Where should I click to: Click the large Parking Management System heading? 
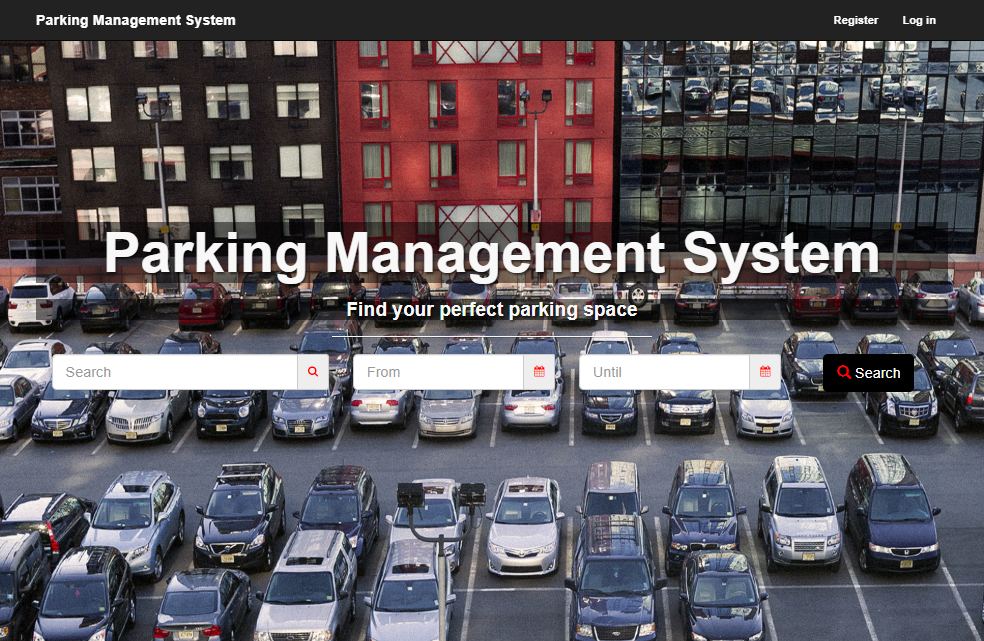point(491,253)
